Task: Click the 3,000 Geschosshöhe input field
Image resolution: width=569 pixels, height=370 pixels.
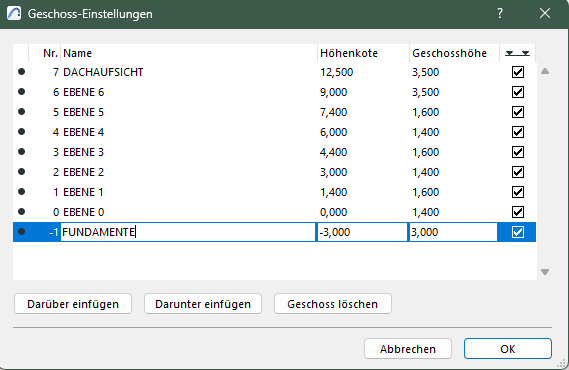Action: click(453, 232)
